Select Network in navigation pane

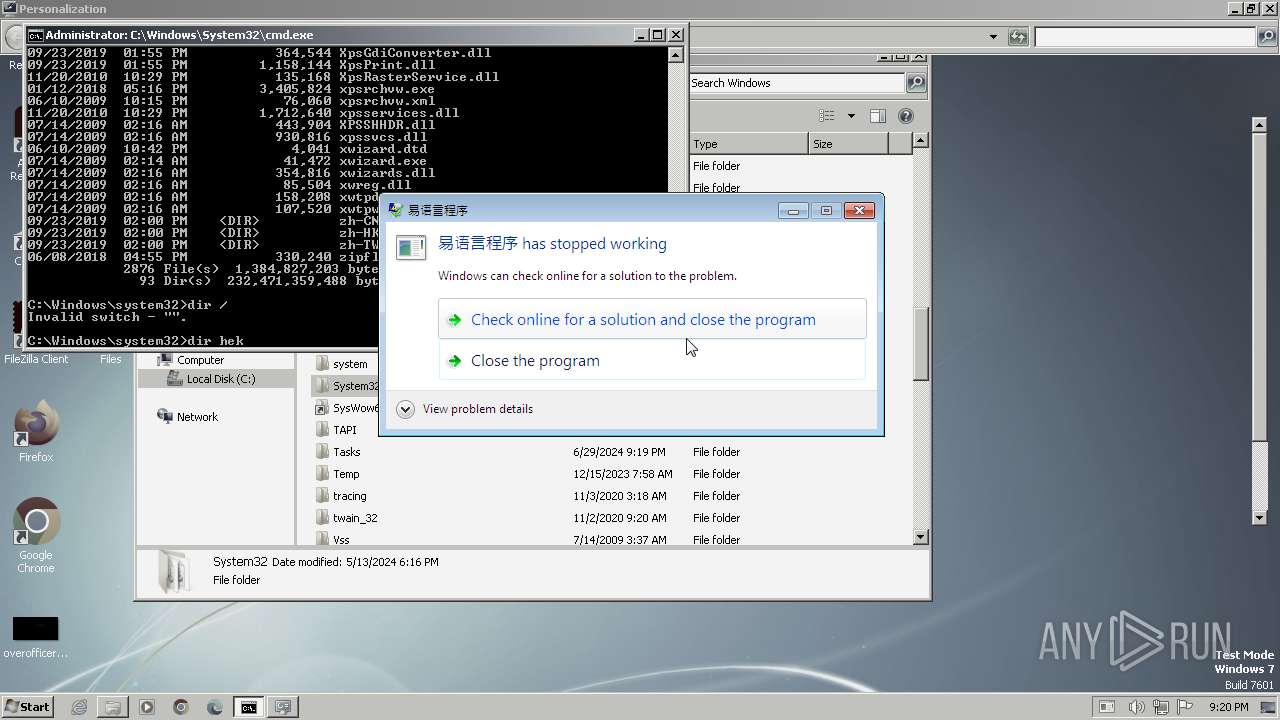[x=197, y=417]
